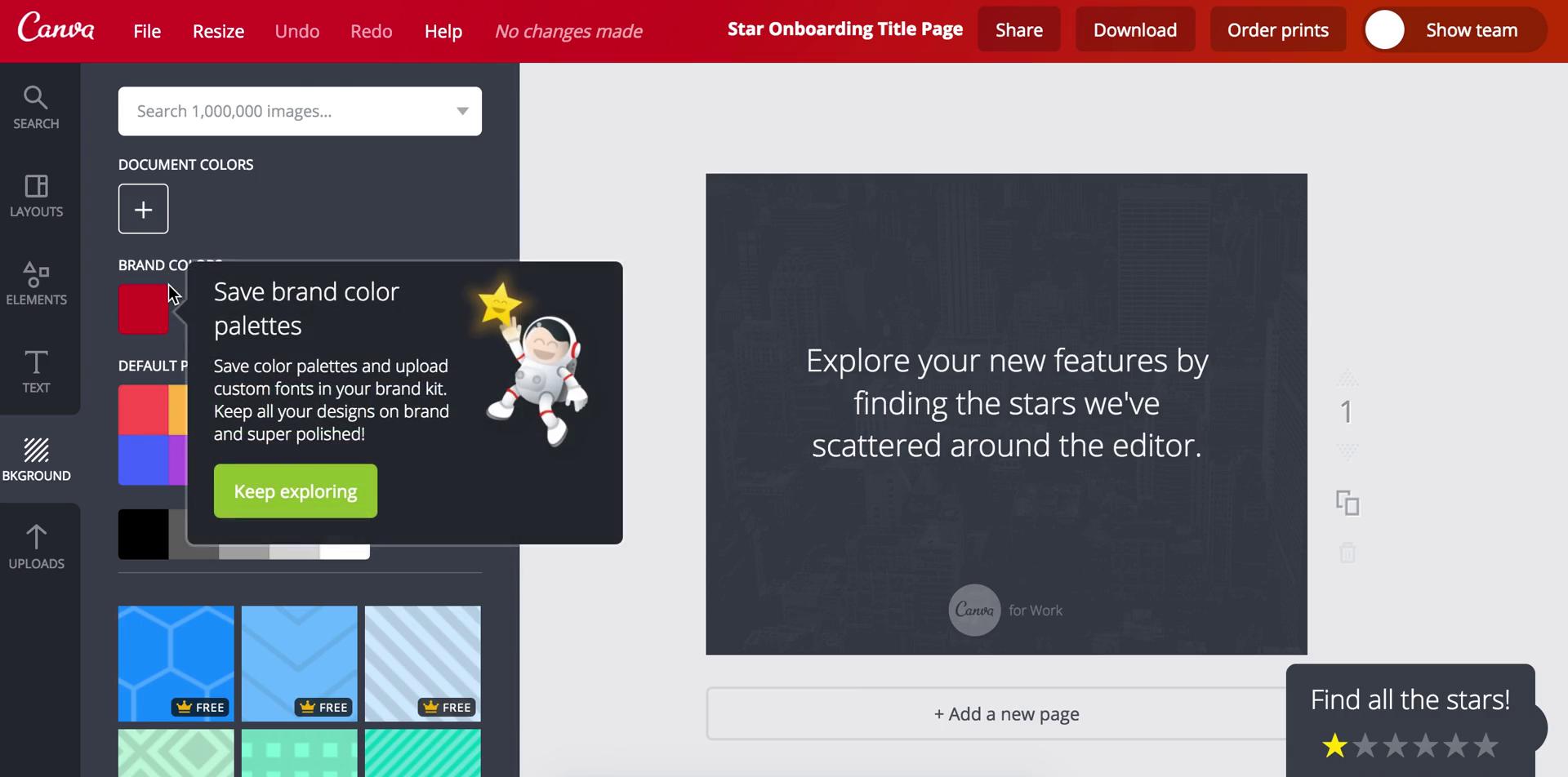
Task: Click Add a new page
Action: (x=1006, y=714)
